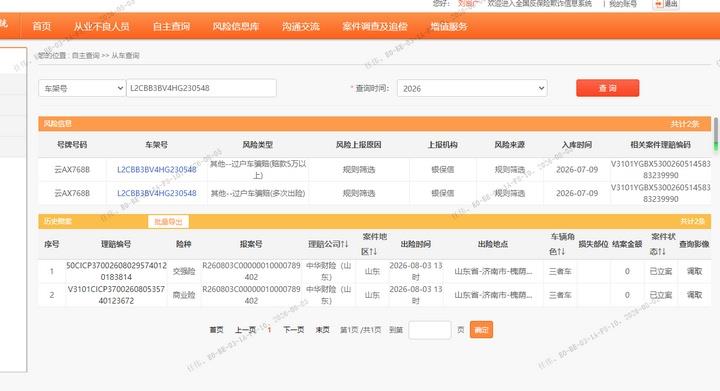
Task: Focus the page number jump input
Action: tap(430, 330)
